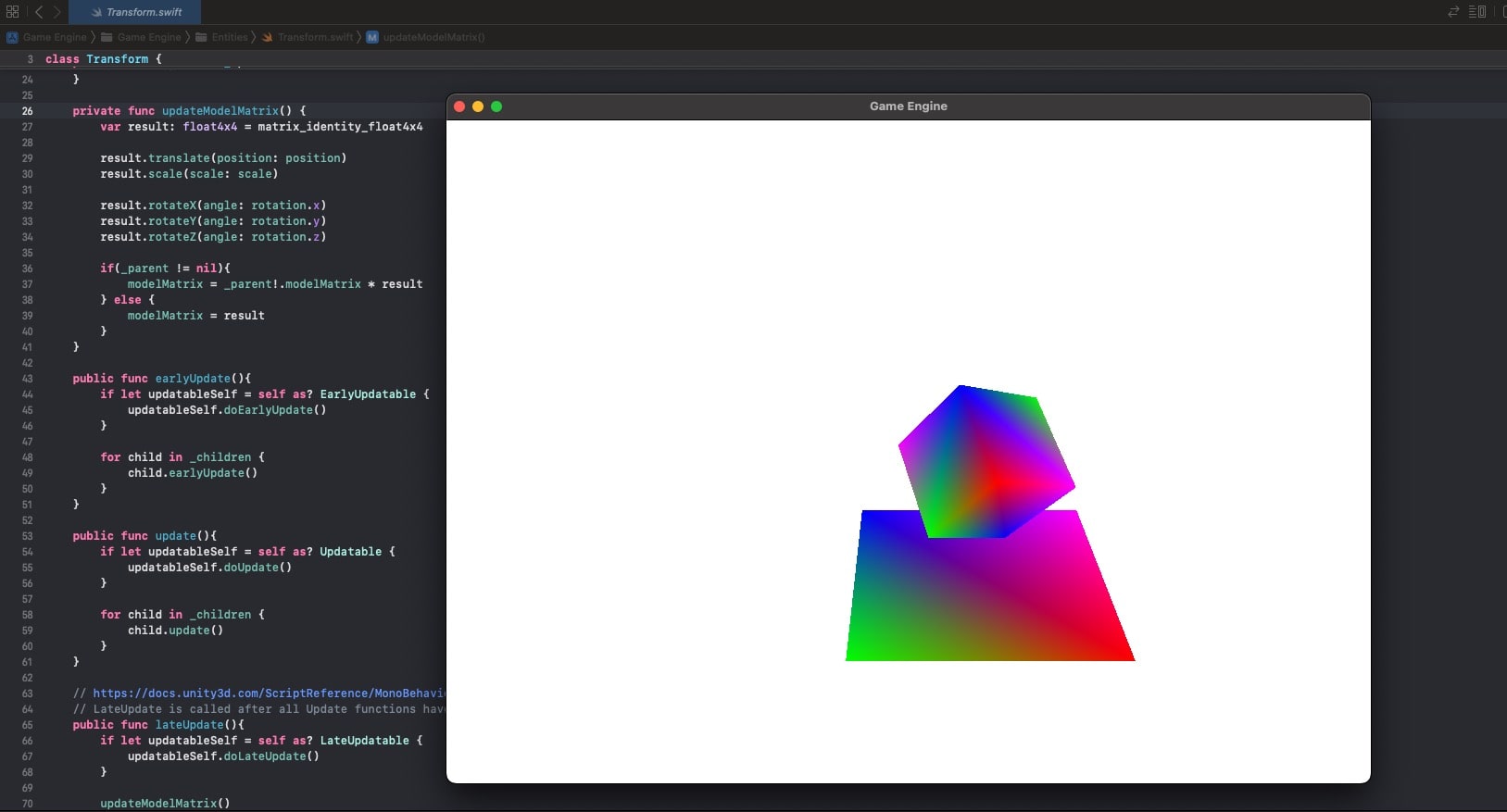Image resolution: width=1507 pixels, height=812 pixels.
Task: Click 'updateModelMatrix' in the function declaration
Action: 220,111
